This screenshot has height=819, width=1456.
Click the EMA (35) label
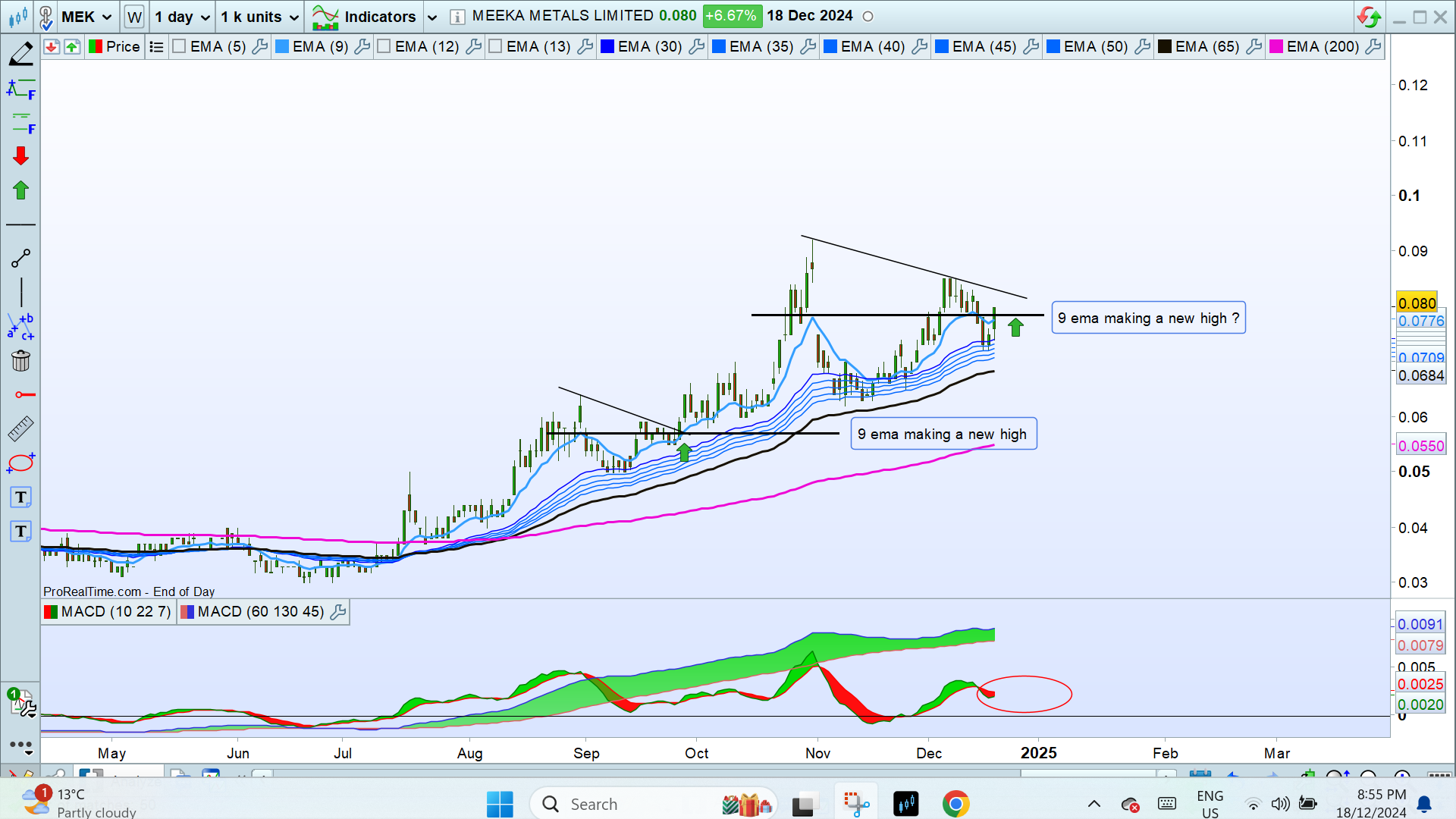761,47
